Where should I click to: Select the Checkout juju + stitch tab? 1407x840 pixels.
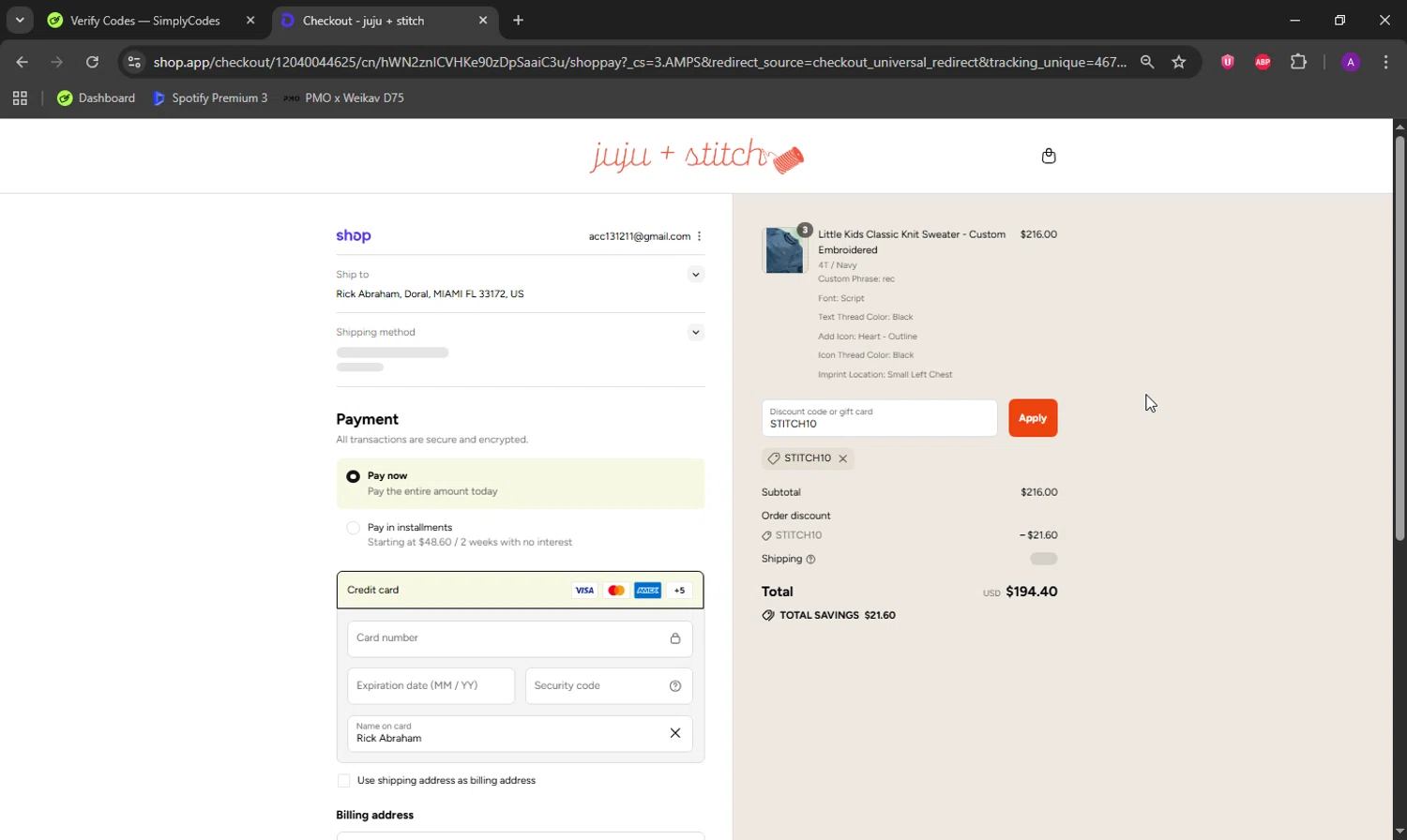click(x=385, y=21)
